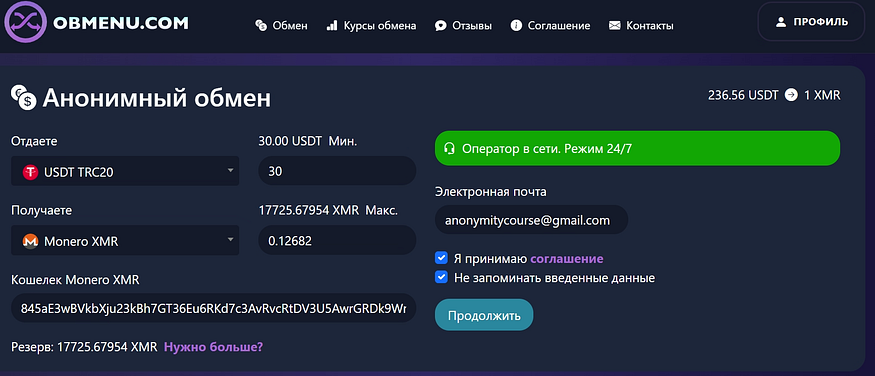The image size is (875, 376).
Task: Click the user icon in ПРОФИЛЬ button
Action: tap(781, 22)
